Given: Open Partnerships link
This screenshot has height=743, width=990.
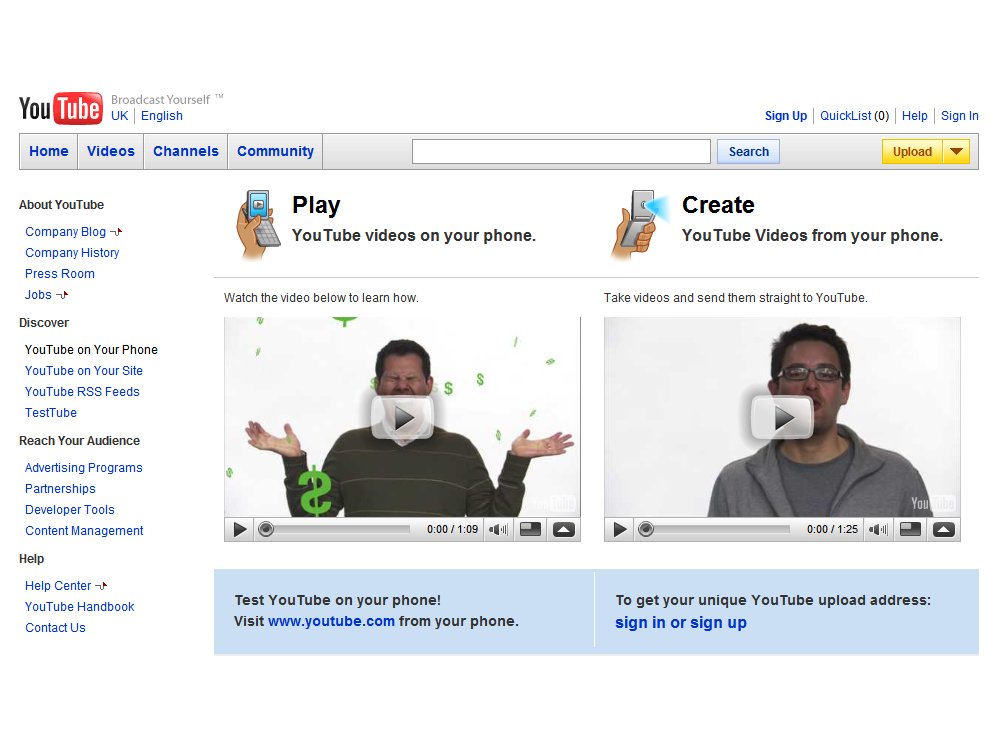Looking at the screenshot, I should click(x=61, y=489).
